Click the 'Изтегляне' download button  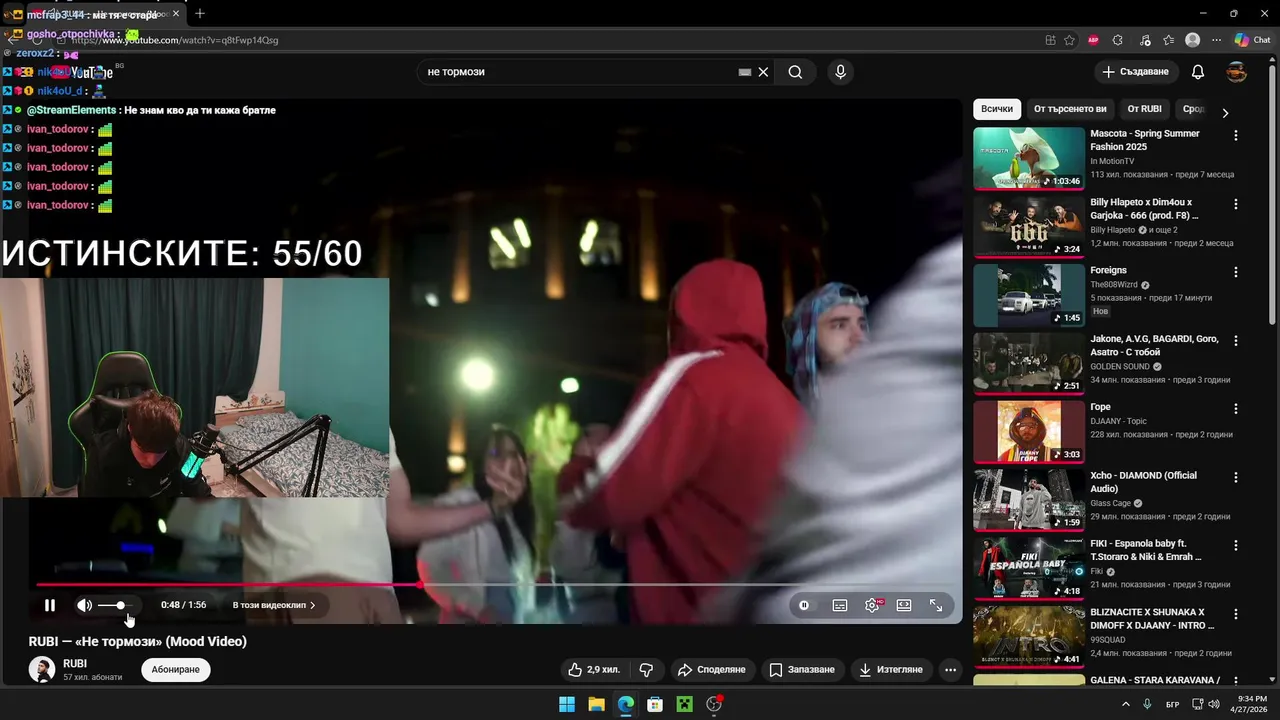coord(891,670)
